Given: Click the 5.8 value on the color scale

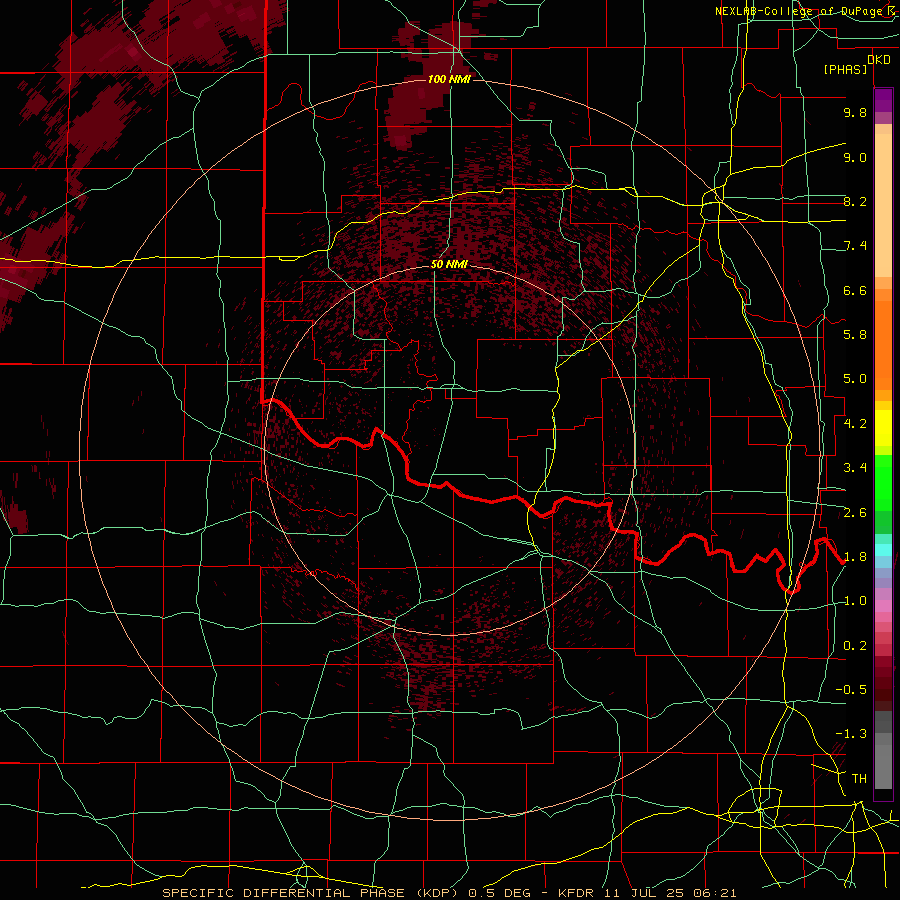Looking at the screenshot, I should click(855, 335).
